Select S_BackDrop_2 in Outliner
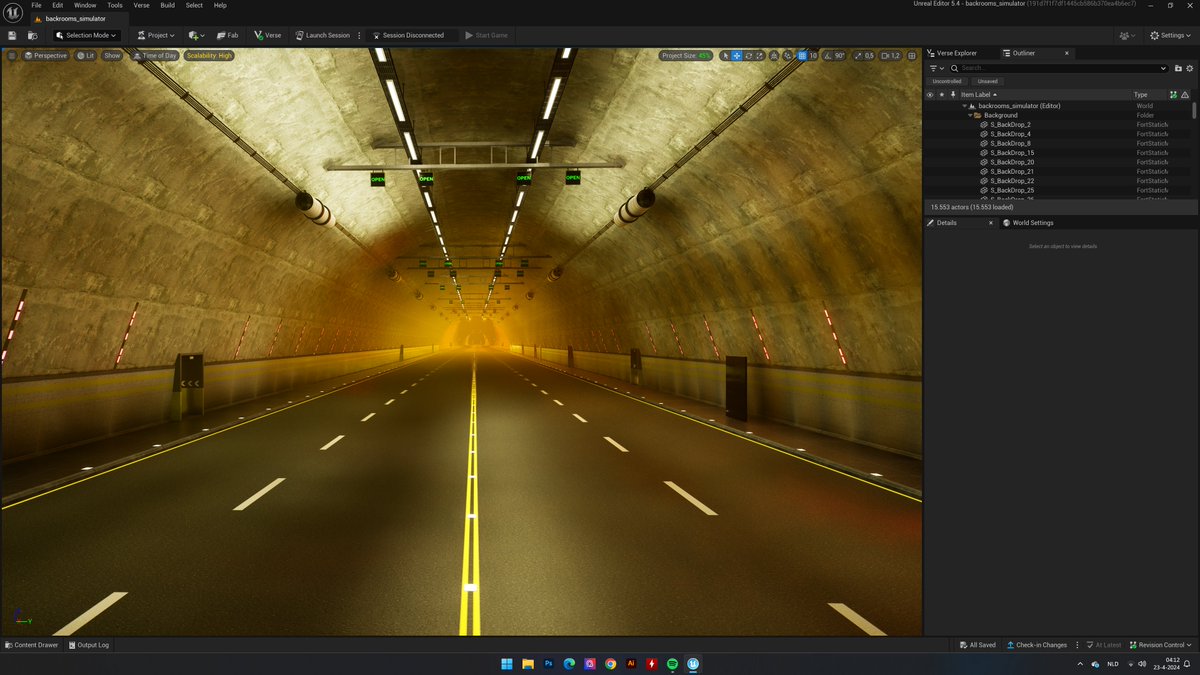 tap(1011, 125)
